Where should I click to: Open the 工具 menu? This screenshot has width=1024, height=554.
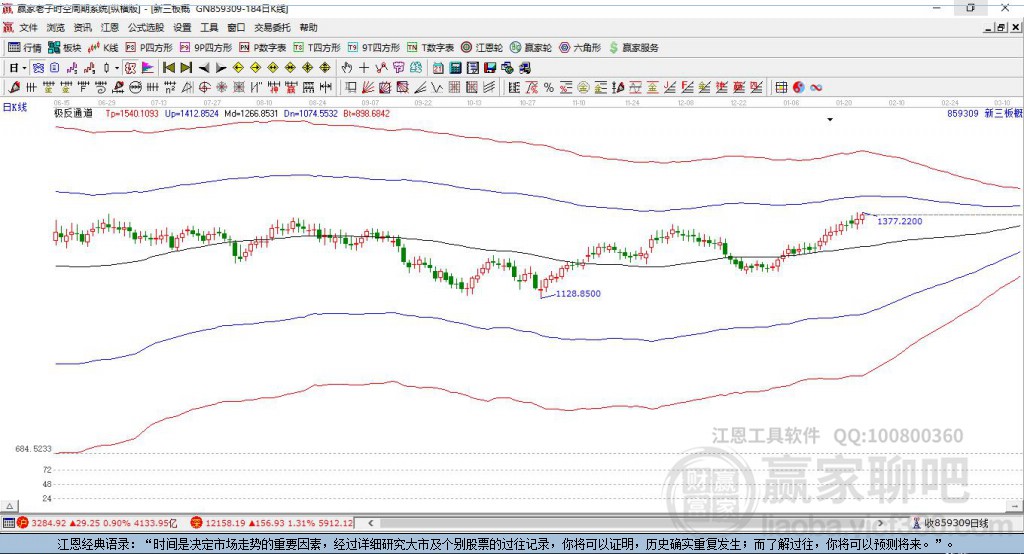point(209,27)
